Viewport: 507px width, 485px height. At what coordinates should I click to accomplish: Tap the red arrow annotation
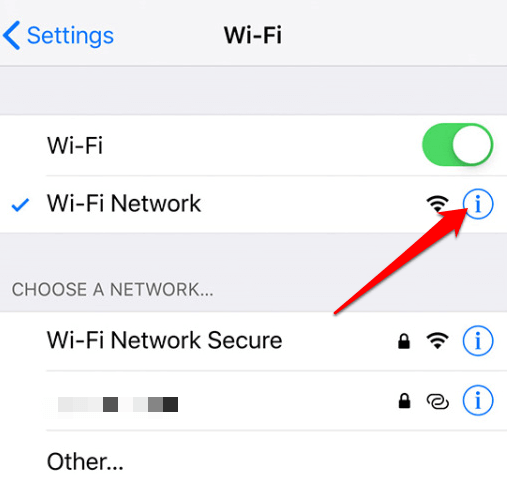[x=401, y=261]
